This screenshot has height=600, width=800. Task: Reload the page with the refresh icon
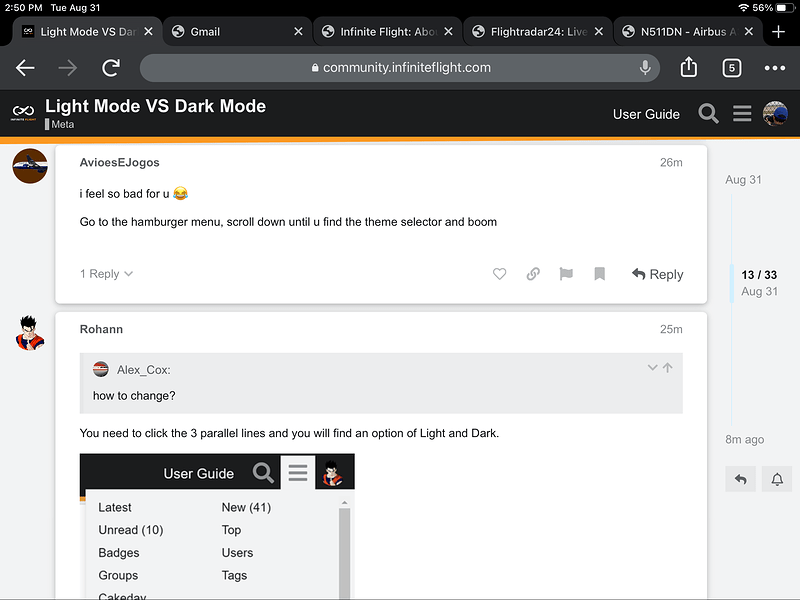click(111, 67)
